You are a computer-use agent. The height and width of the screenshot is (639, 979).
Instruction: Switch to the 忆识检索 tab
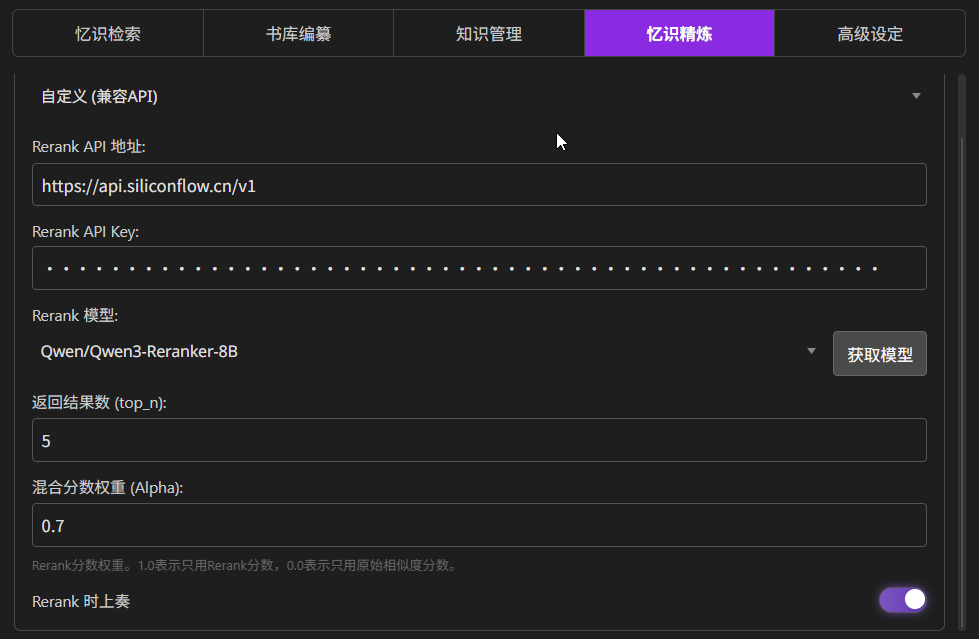pyautogui.click(x=108, y=34)
